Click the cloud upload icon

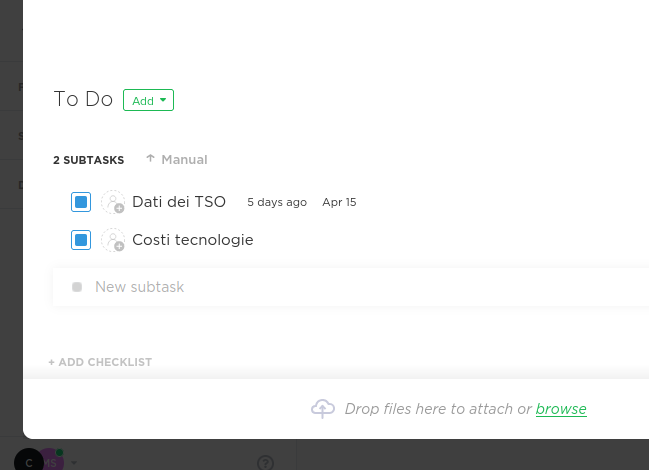(x=323, y=409)
